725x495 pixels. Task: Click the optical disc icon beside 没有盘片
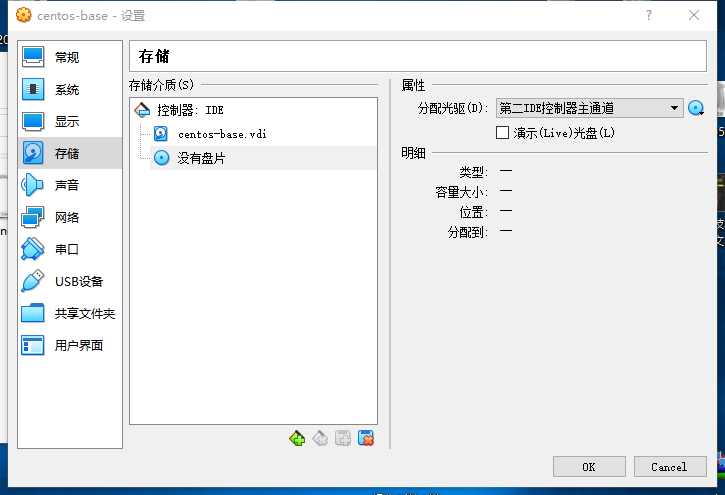tap(161, 158)
